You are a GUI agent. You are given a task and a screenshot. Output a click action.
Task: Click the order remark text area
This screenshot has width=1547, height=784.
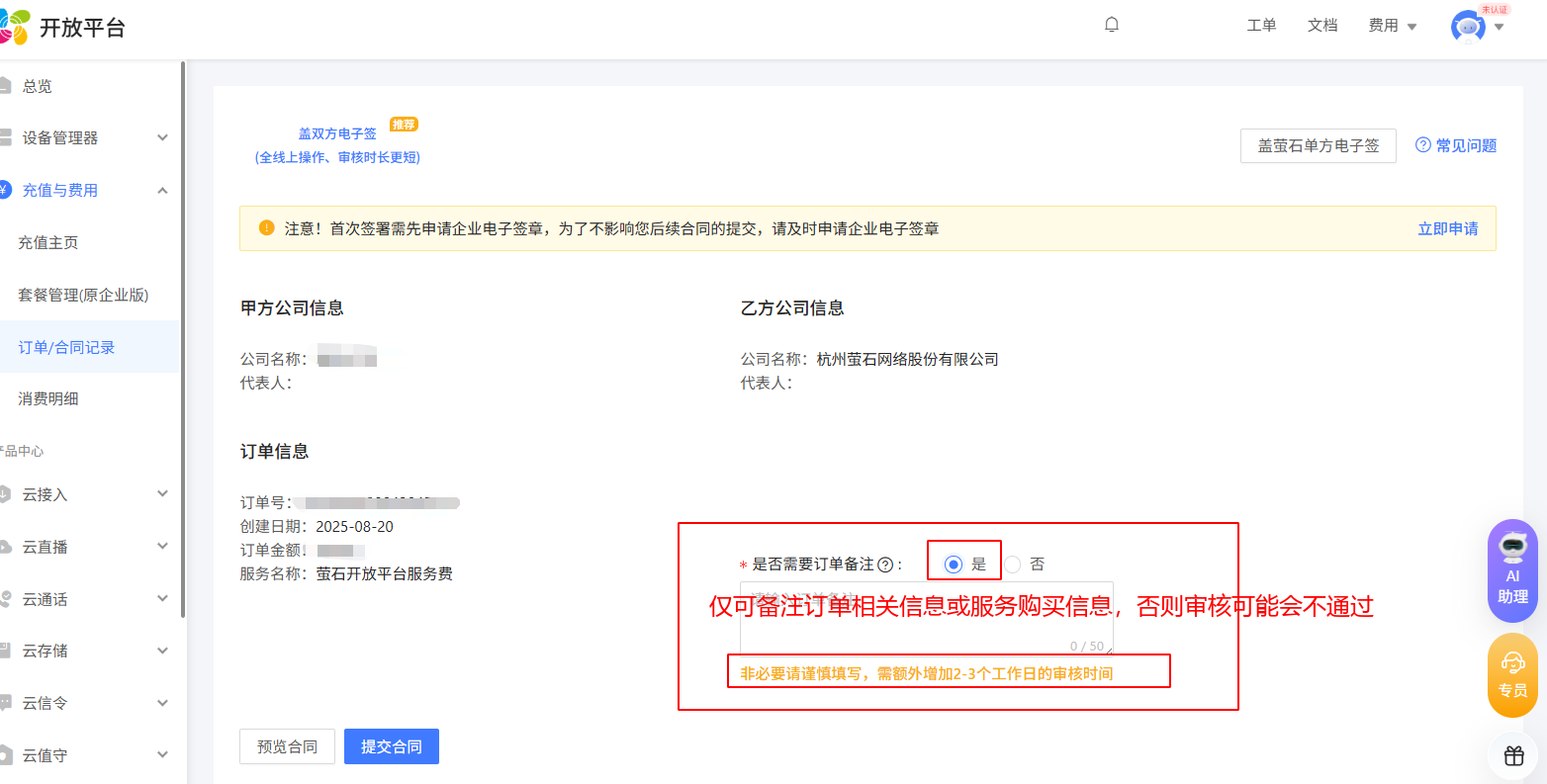pyautogui.click(x=926, y=618)
